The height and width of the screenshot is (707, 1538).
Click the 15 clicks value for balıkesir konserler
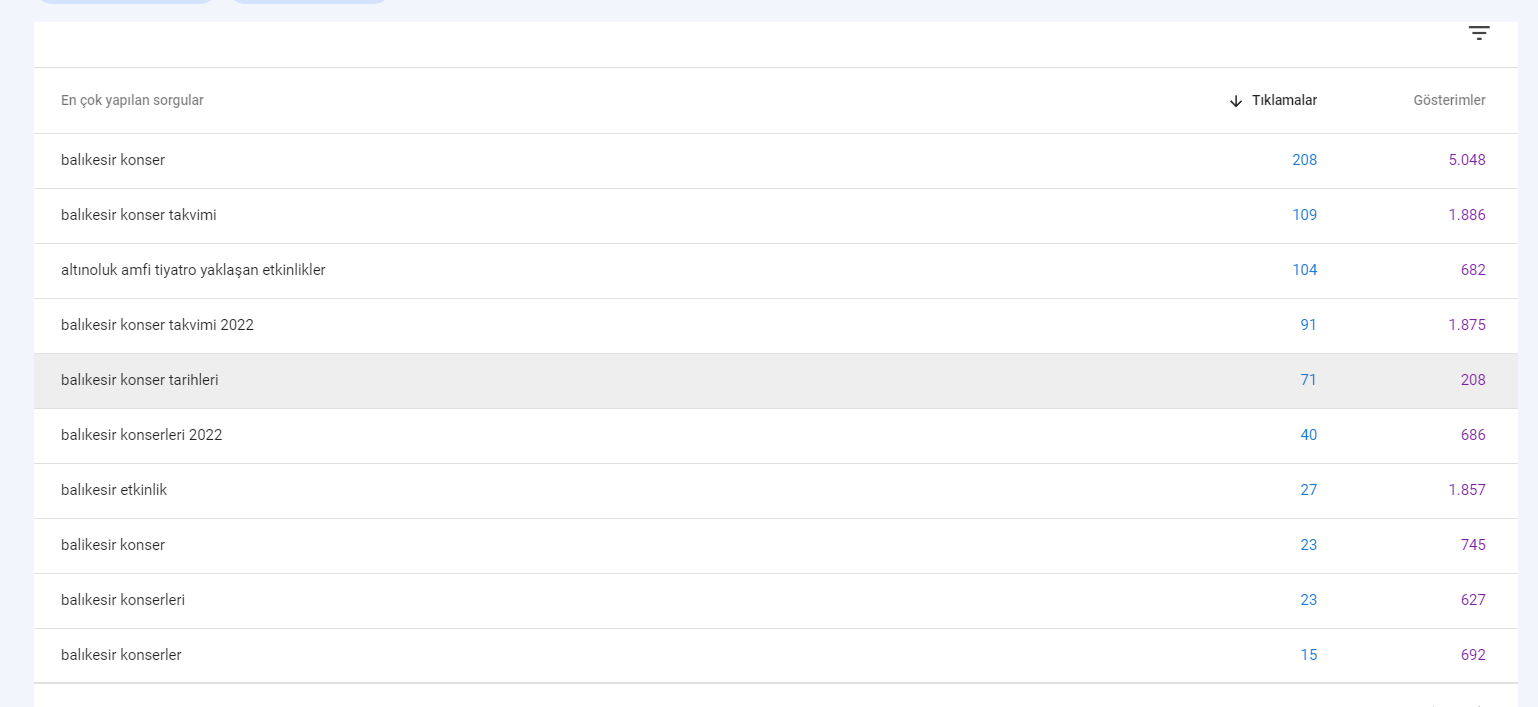(x=1309, y=655)
